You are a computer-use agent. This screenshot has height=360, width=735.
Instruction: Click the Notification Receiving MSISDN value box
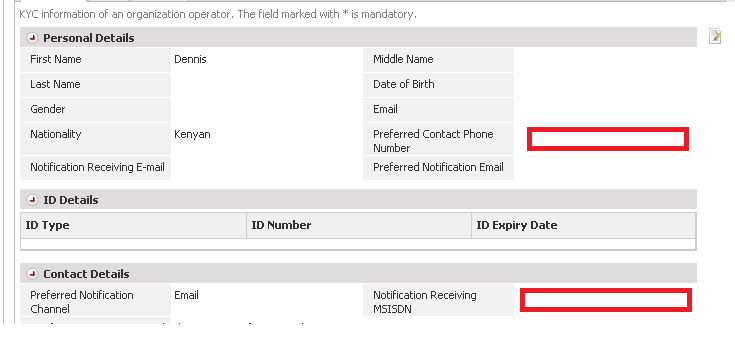point(606,300)
